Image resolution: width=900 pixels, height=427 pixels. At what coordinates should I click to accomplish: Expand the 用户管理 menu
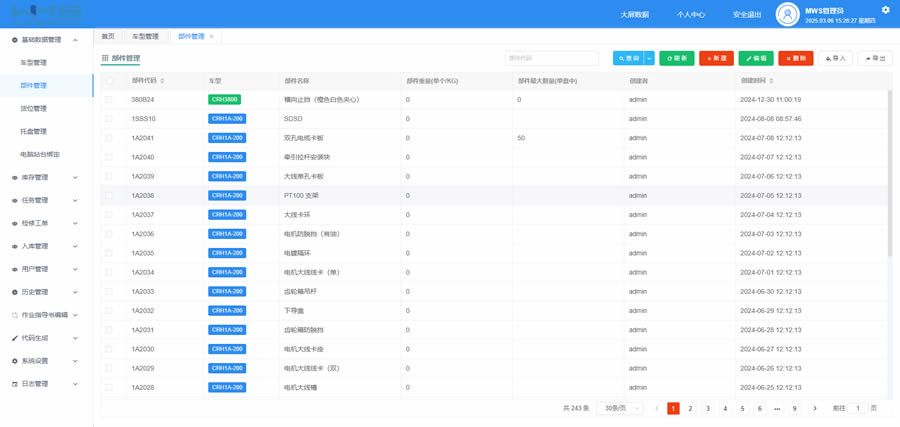(75, 269)
